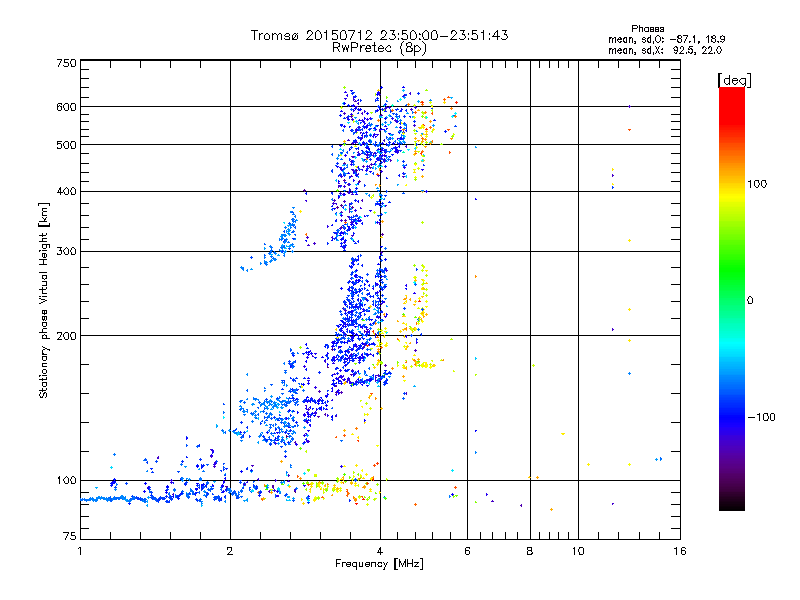Viewport: 800px width, 600px height.
Task: Click x-axis tick label '1'
Action: click(x=80, y=551)
